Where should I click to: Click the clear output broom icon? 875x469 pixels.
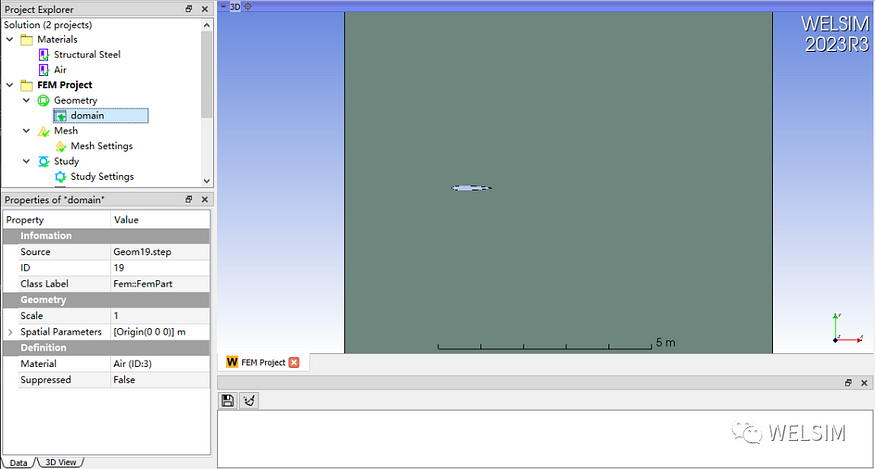pyautogui.click(x=249, y=400)
